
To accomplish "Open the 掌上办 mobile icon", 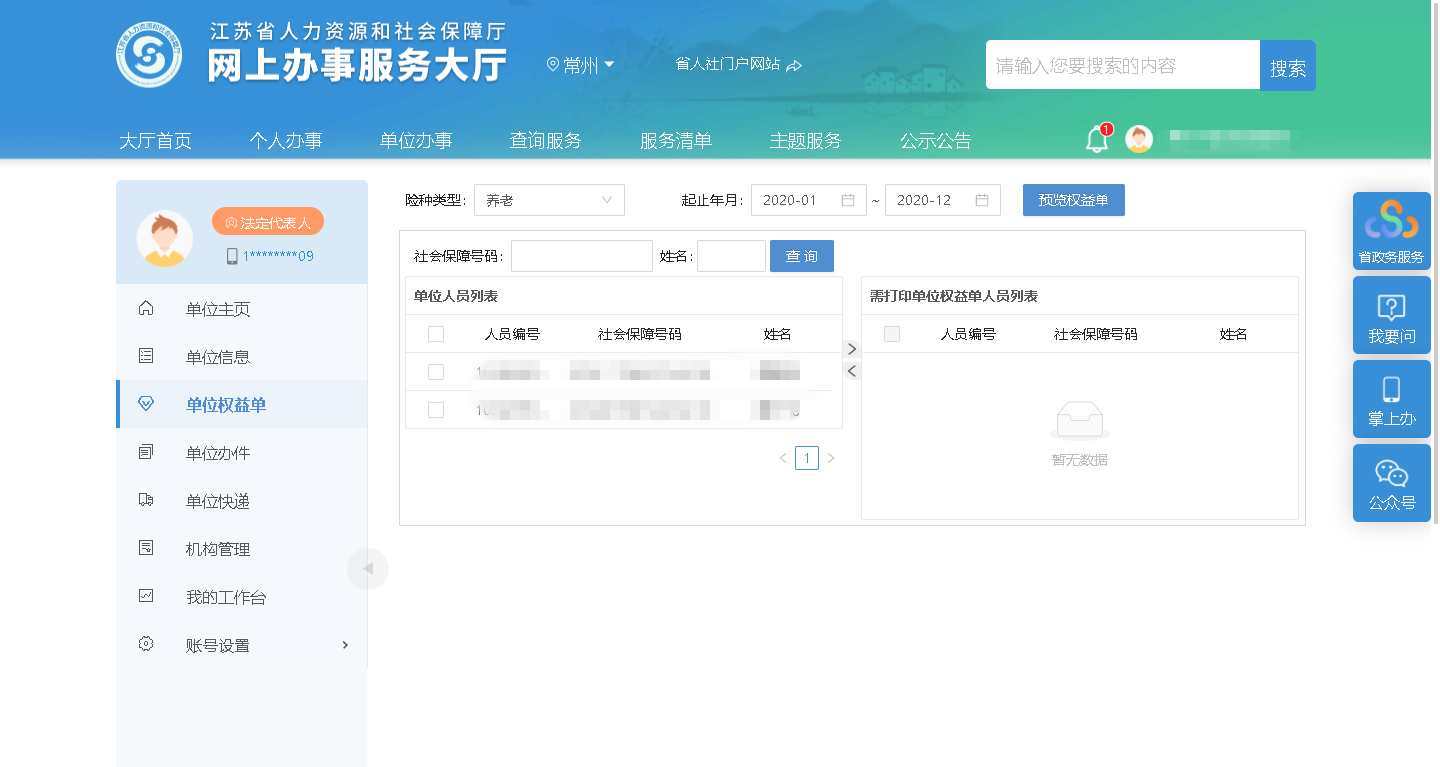I will tap(1391, 399).
